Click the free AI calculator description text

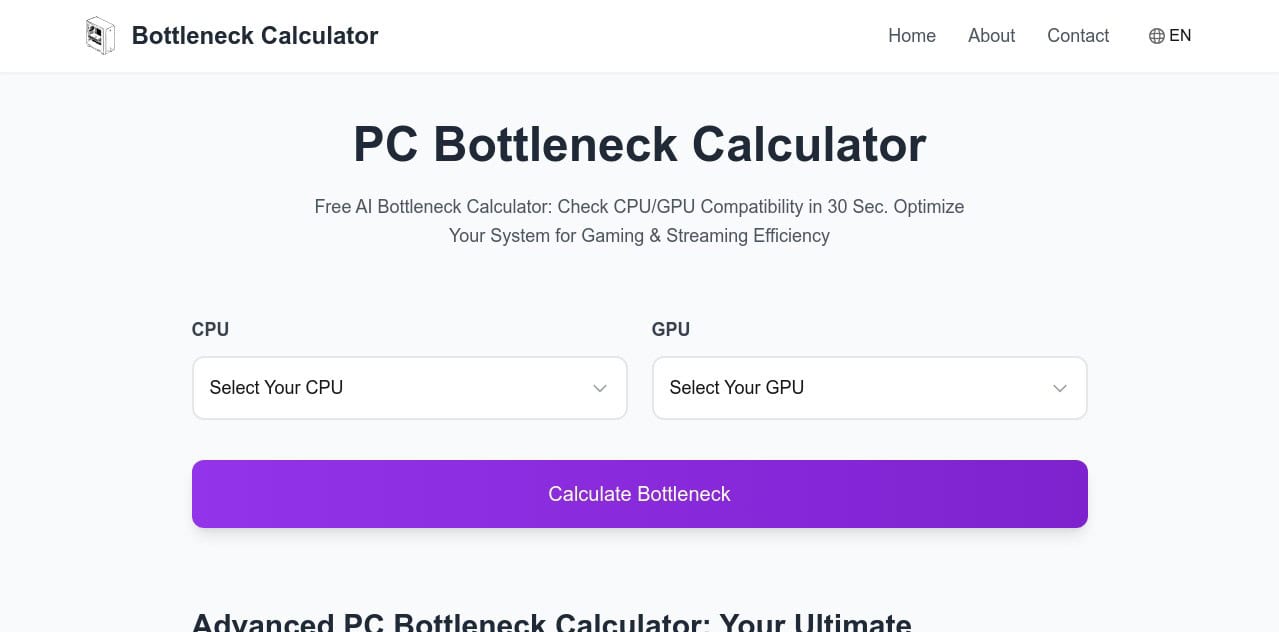click(639, 221)
